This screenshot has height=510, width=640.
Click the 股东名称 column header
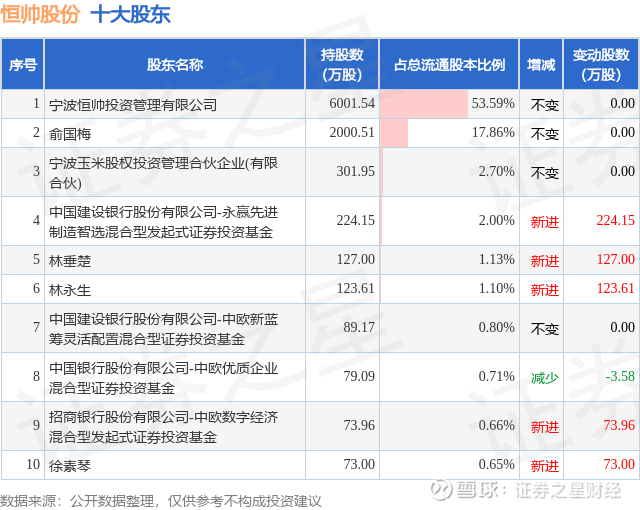coord(175,64)
